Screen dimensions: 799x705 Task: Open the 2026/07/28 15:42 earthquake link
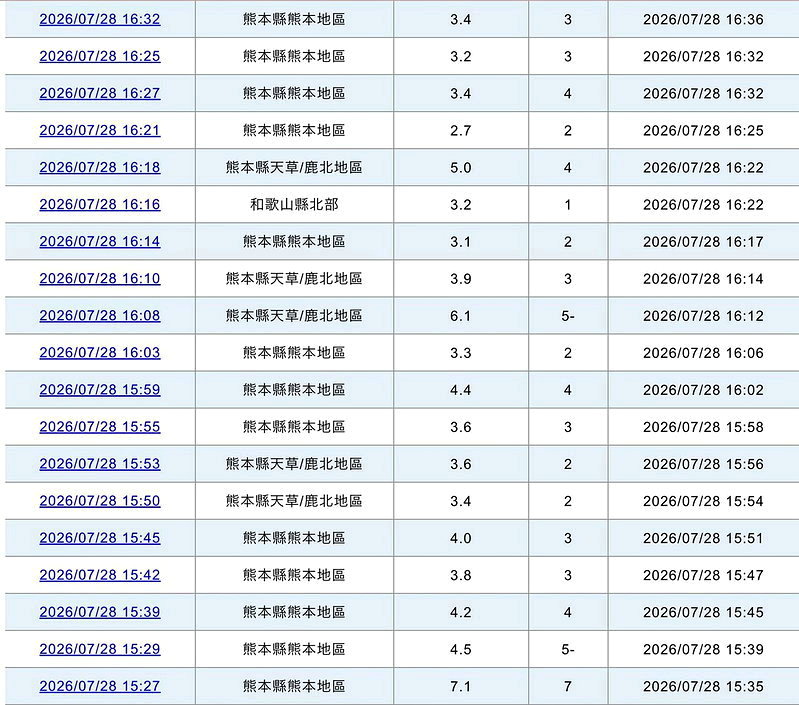[100, 575]
